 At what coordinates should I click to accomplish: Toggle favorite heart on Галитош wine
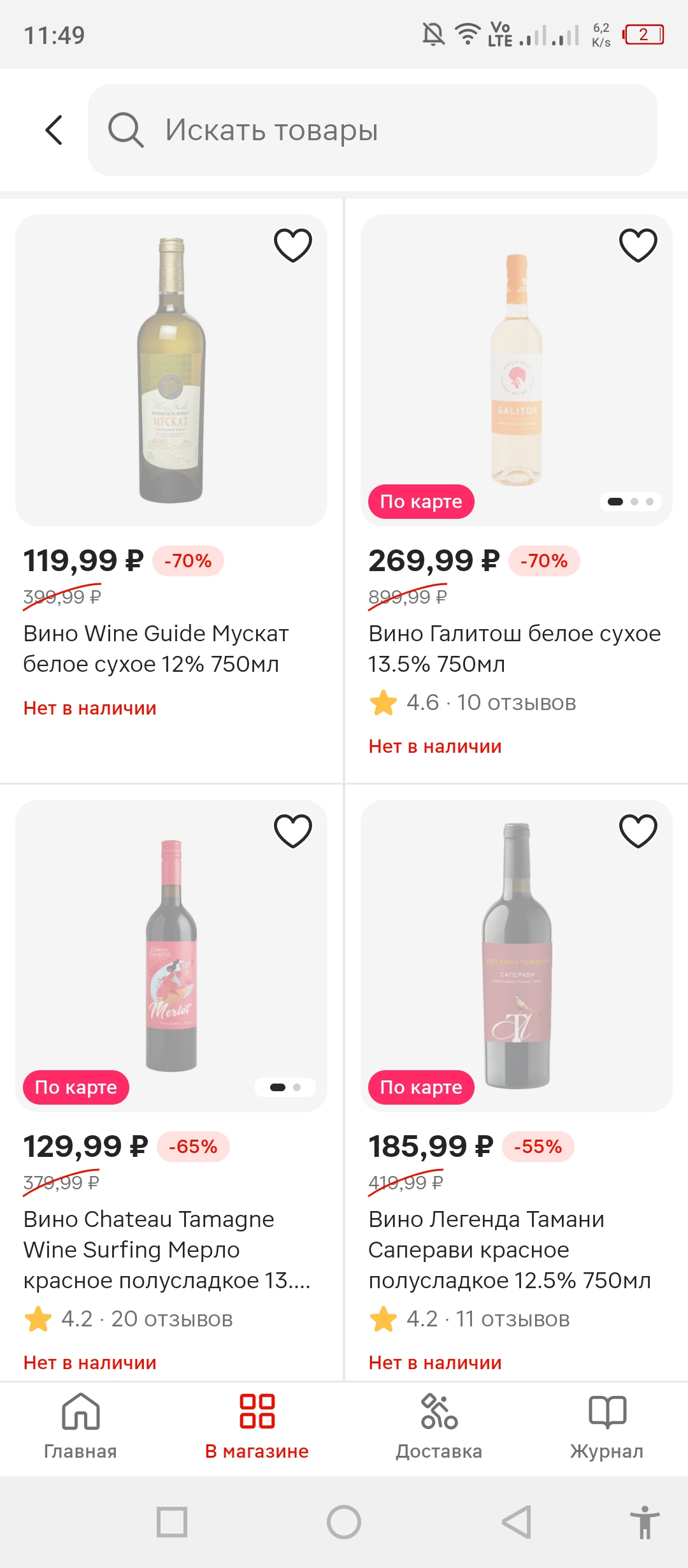pyautogui.click(x=638, y=245)
